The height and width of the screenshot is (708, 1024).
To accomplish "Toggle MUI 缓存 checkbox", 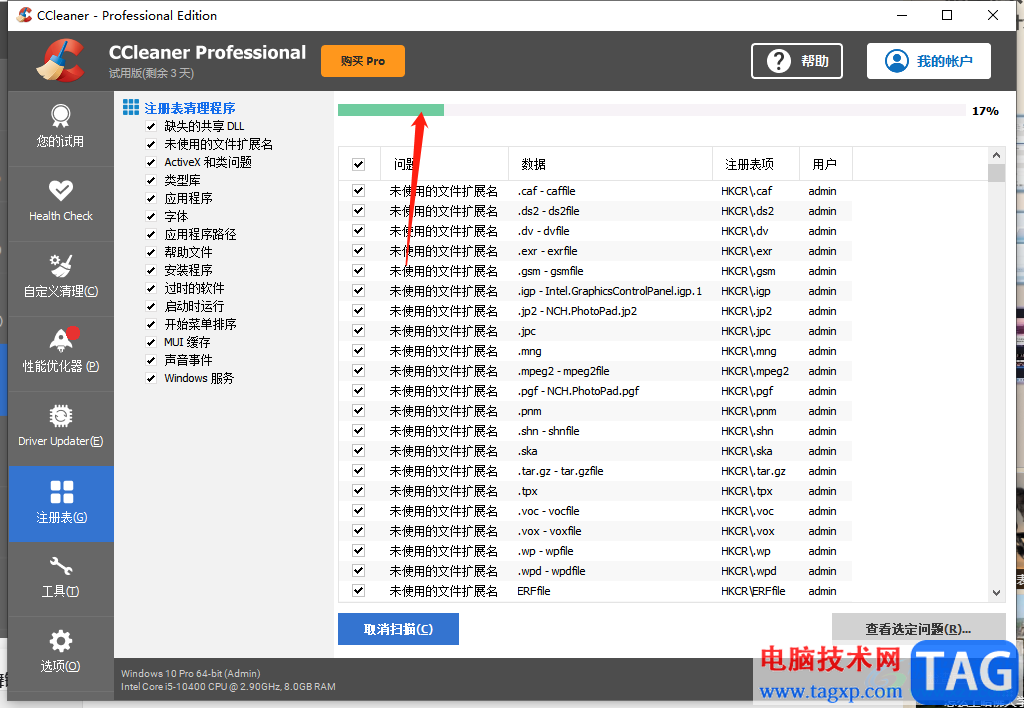I will (x=151, y=342).
